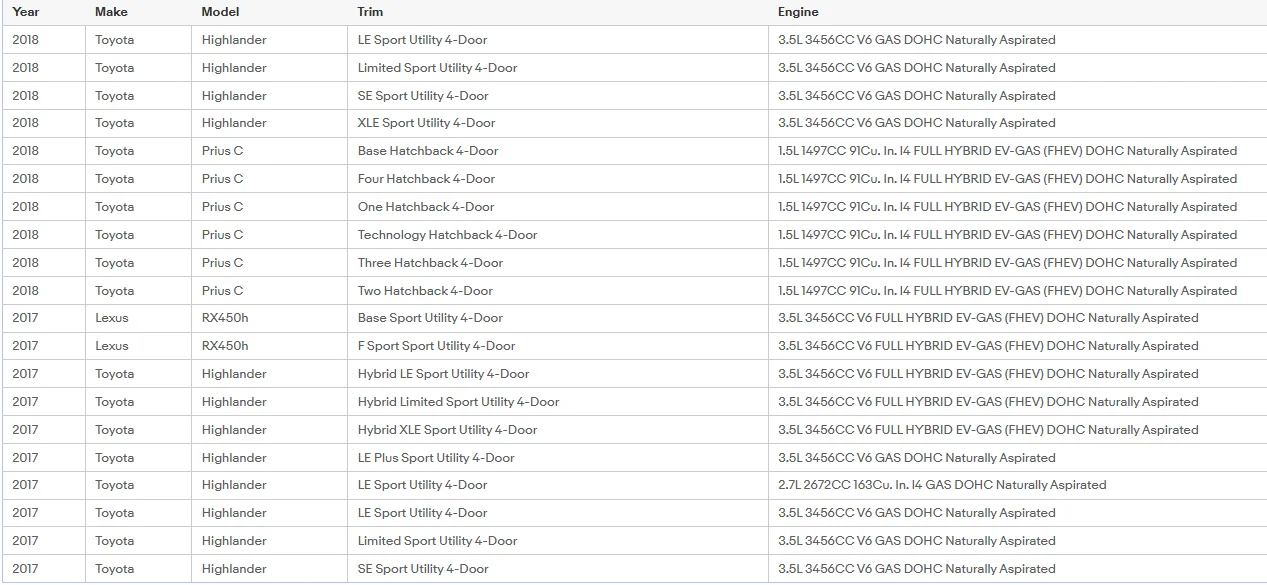Click 'Prius C' in the Technology Hatchback row
The height and width of the screenshot is (585, 1267).
[x=223, y=235]
